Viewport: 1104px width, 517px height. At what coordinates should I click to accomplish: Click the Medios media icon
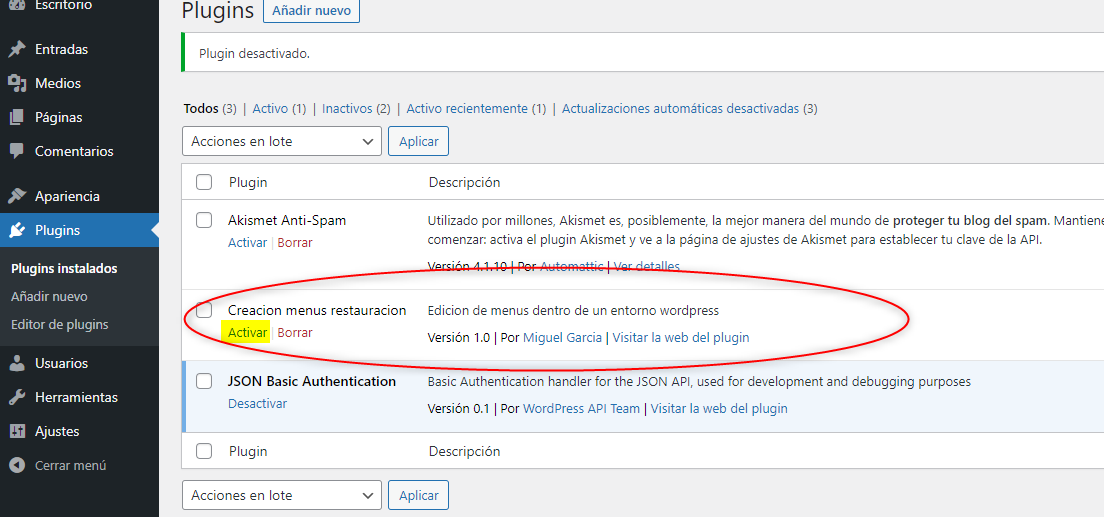[17, 83]
